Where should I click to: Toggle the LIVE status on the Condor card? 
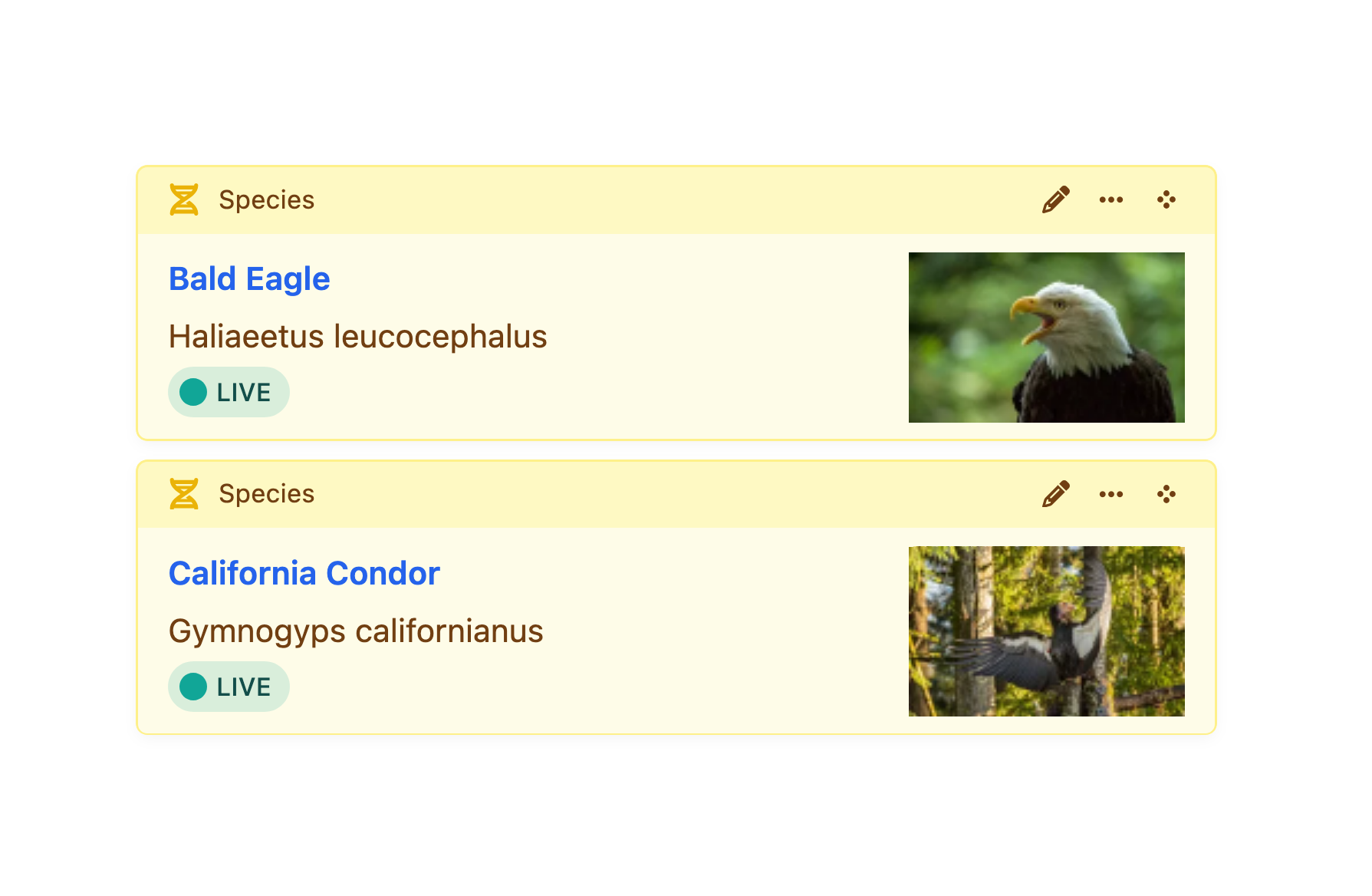coord(229,687)
